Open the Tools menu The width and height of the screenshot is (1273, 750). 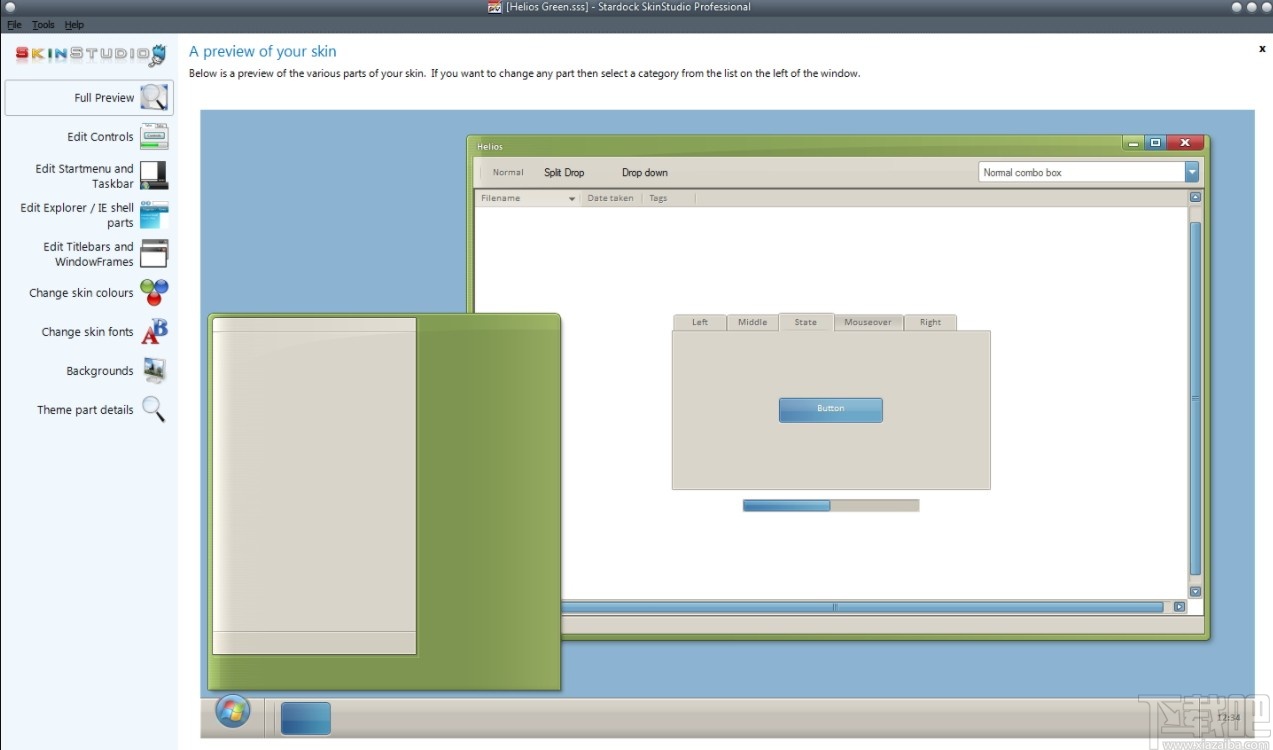coord(42,24)
